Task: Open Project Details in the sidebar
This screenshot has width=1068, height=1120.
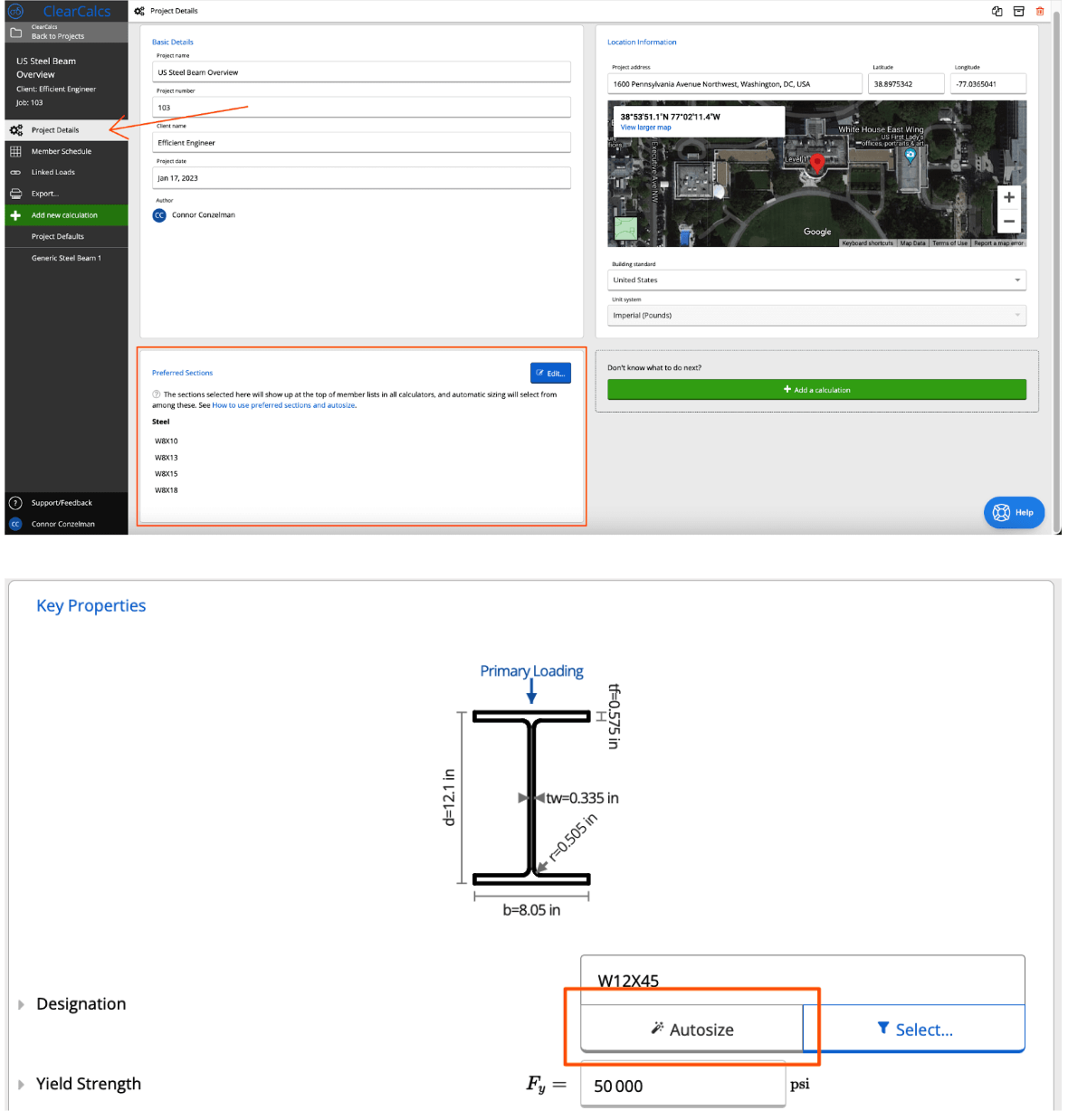Action: (x=66, y=130)
